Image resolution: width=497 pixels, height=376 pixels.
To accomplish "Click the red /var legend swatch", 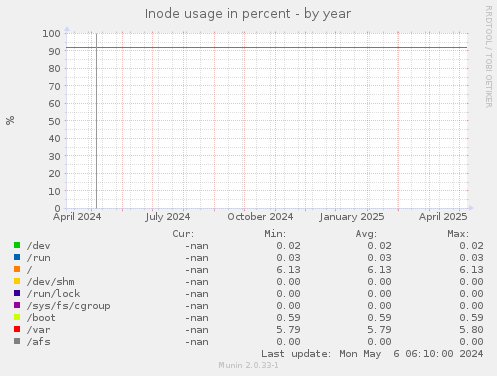I will pyautogui.click(x=17, y=329).
